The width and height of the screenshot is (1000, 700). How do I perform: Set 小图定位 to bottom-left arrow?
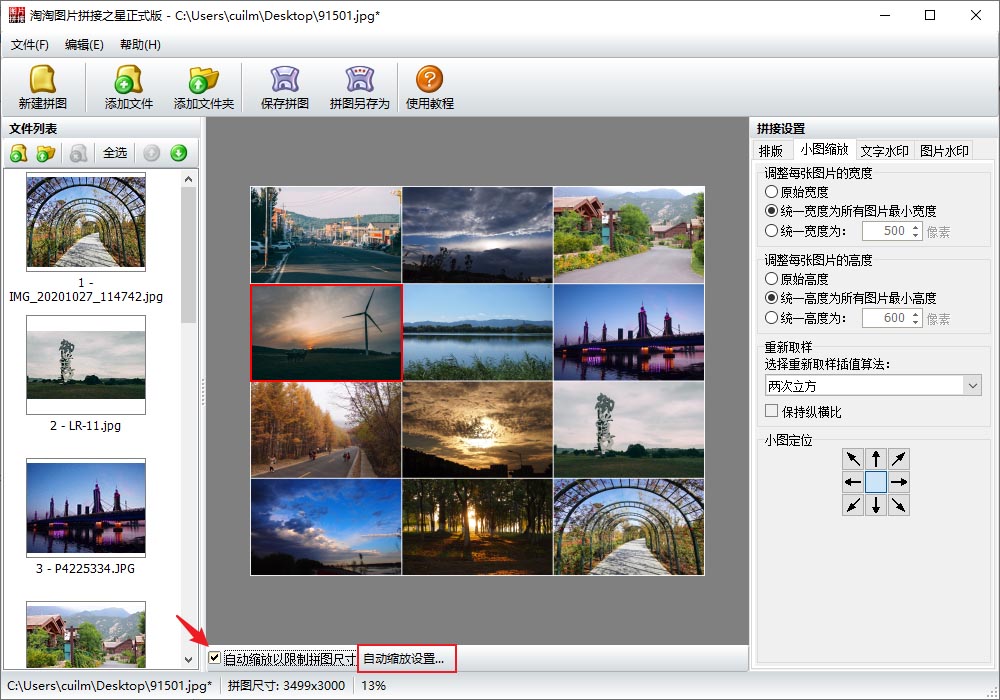853,505
